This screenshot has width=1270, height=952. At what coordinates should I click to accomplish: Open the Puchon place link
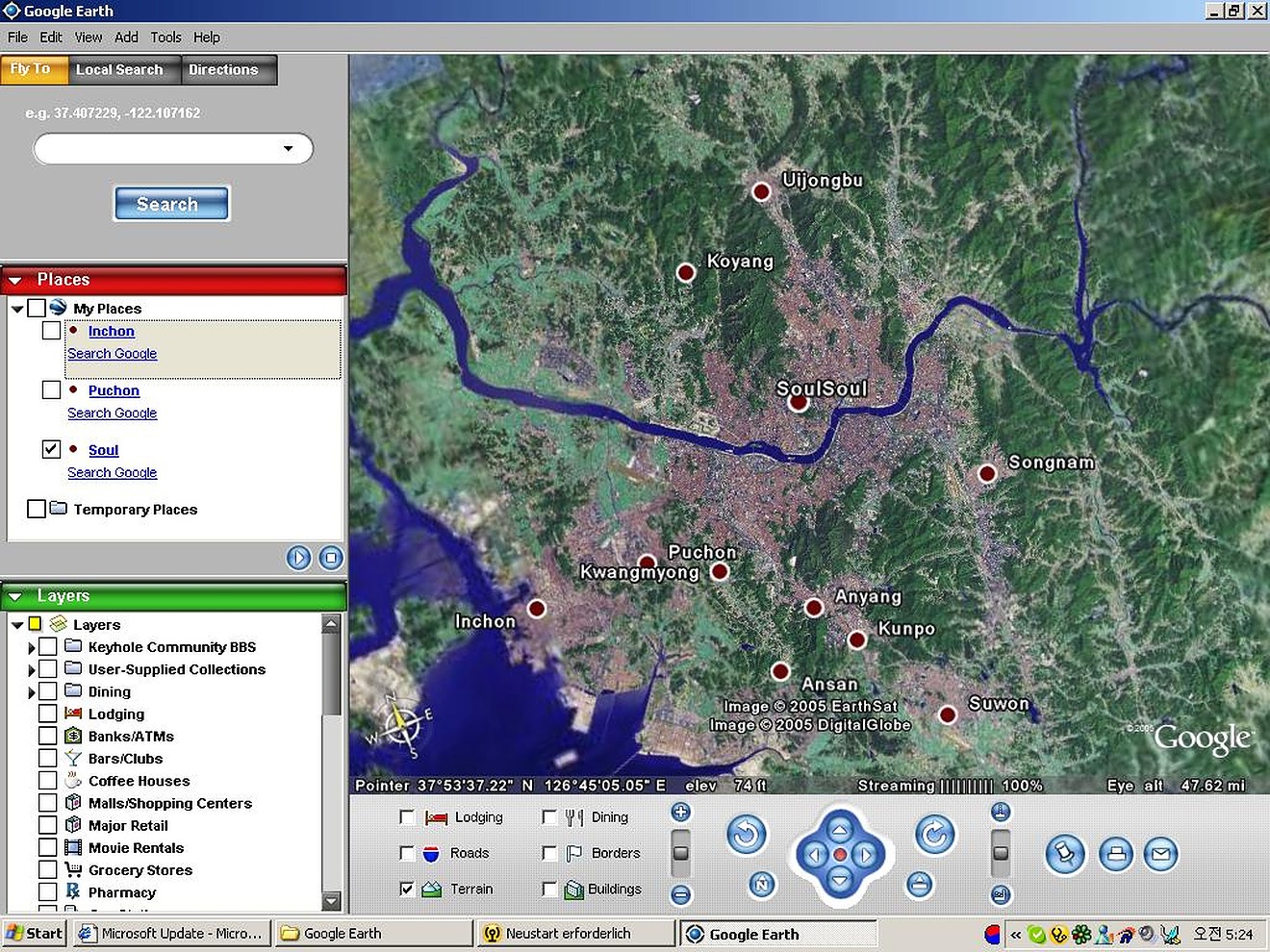(114, 390)
